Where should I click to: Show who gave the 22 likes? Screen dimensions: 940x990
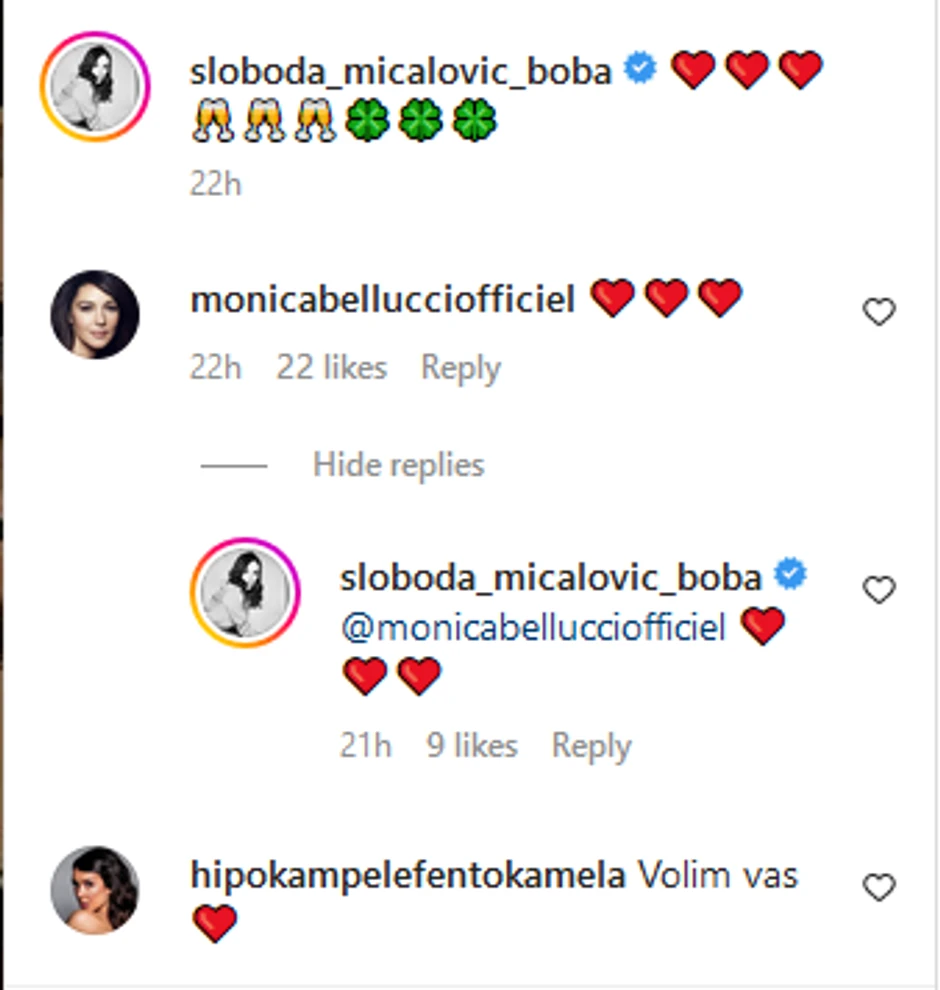pos(331,368)
